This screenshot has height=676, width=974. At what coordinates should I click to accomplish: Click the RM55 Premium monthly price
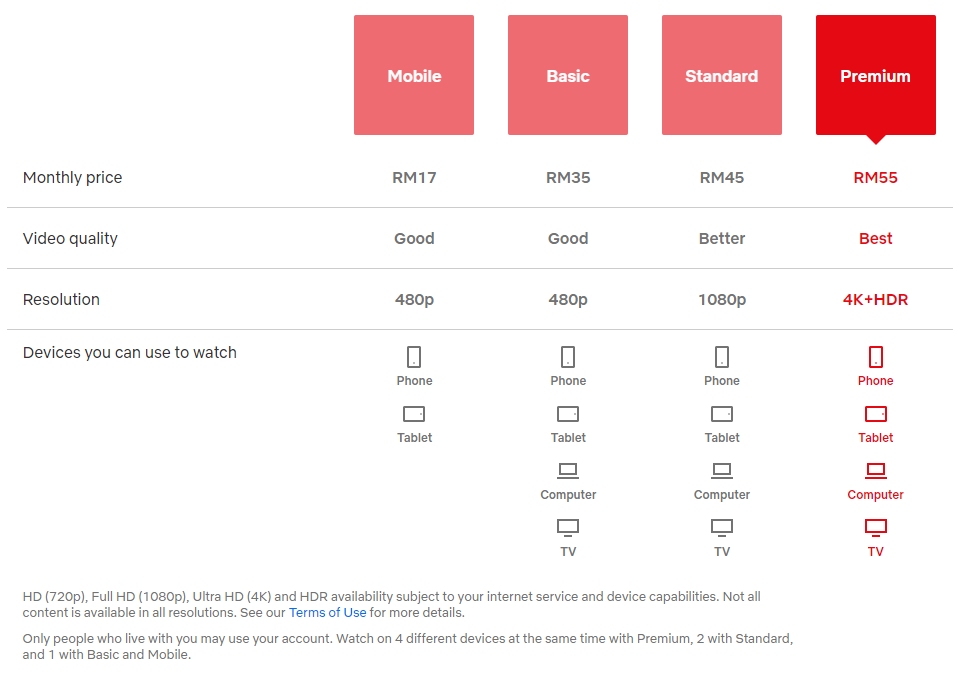[875, 178]
